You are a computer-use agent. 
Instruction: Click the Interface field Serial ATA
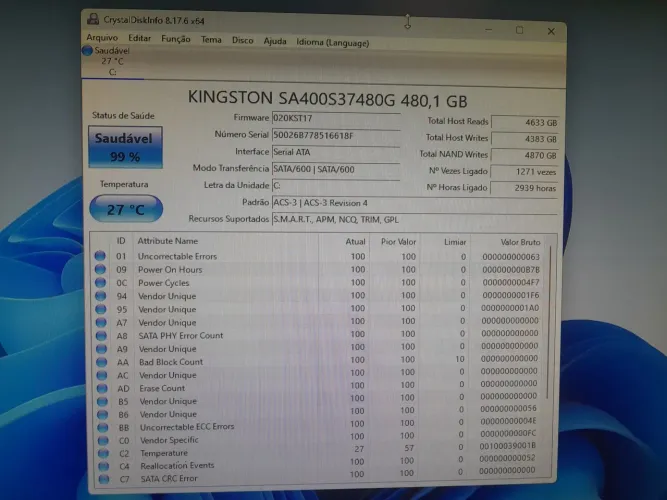tap(336, 152)
